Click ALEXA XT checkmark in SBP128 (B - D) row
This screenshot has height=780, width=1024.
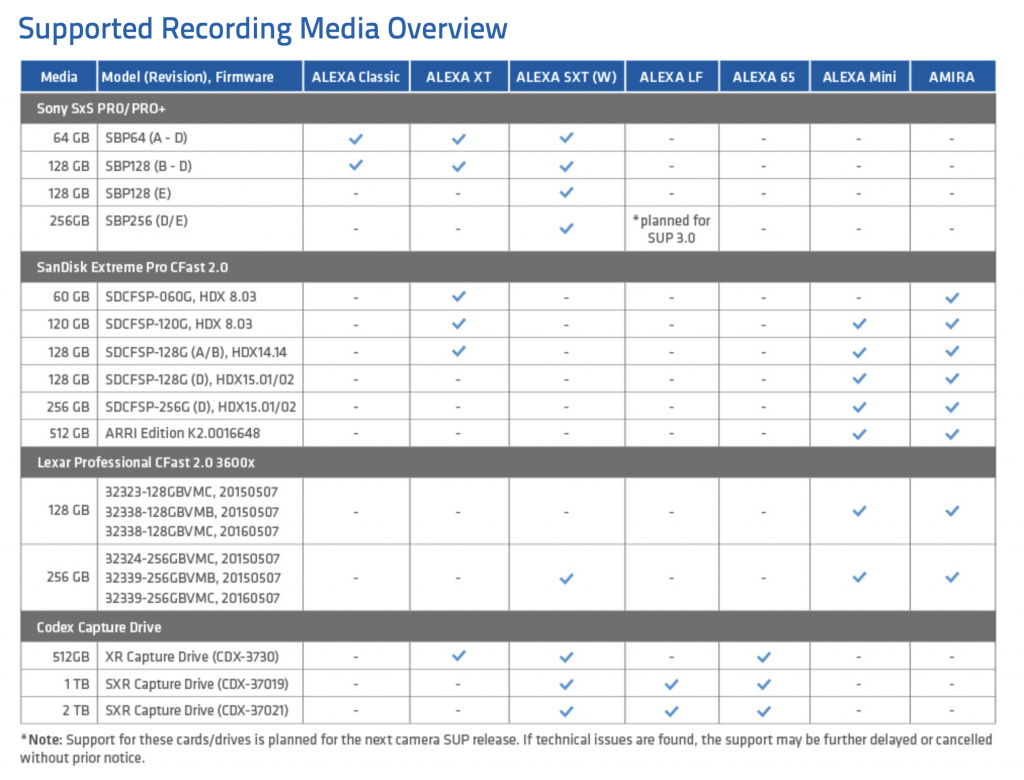click(459, 166)
